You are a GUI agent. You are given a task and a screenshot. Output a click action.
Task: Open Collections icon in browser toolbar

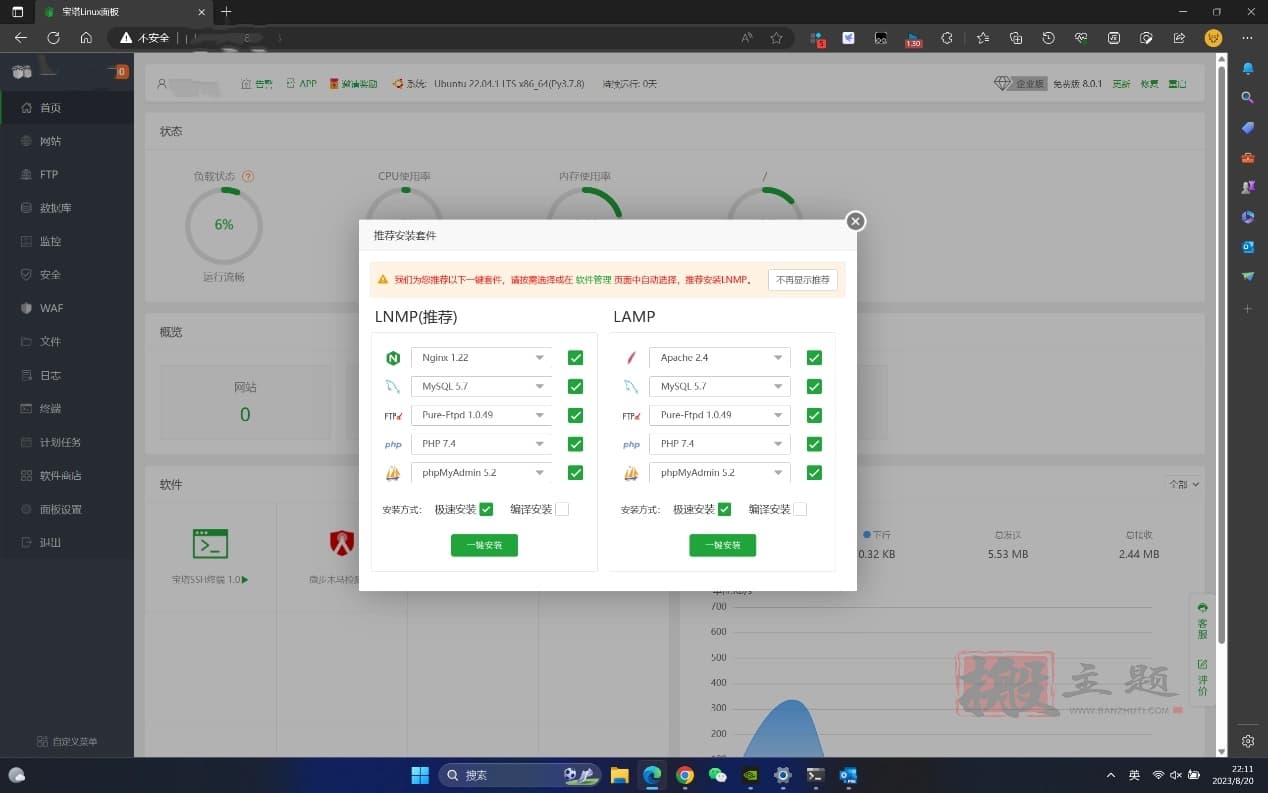coord(1016,37)
